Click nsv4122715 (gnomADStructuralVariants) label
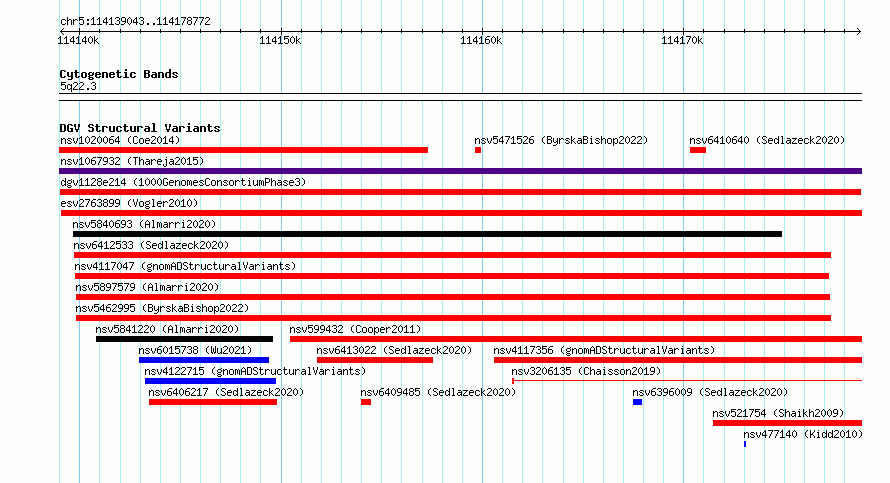 [x=255, y=371]
